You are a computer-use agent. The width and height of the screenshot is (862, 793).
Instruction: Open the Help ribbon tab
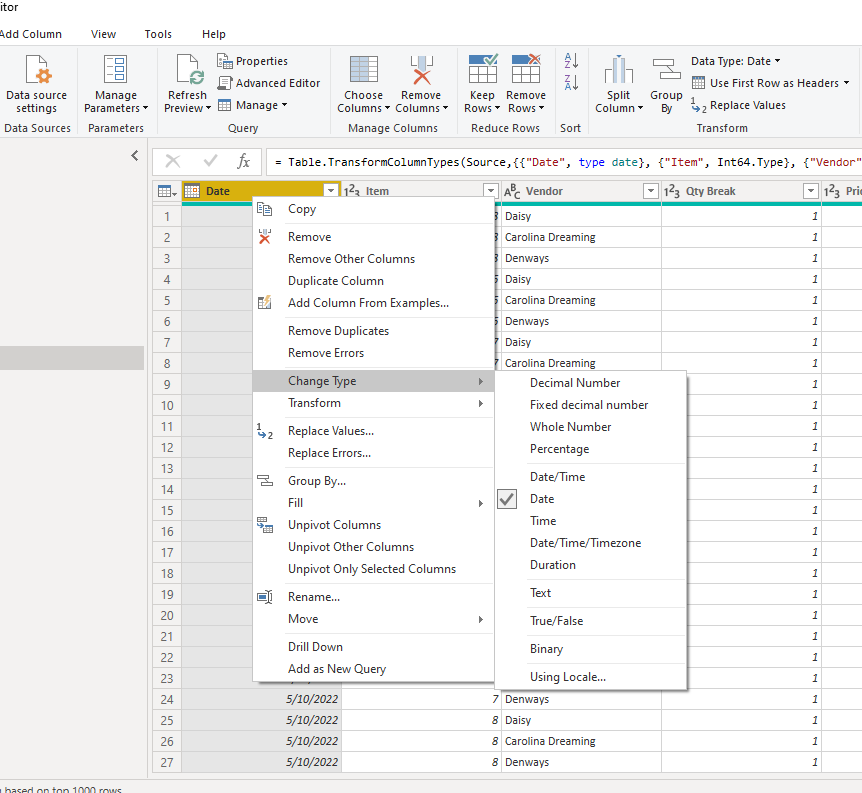214,34
